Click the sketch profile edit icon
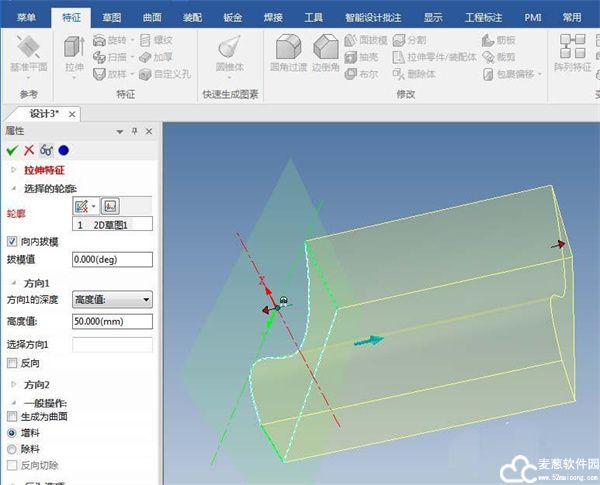Screen dimensions: 600x485 (82, 206)
